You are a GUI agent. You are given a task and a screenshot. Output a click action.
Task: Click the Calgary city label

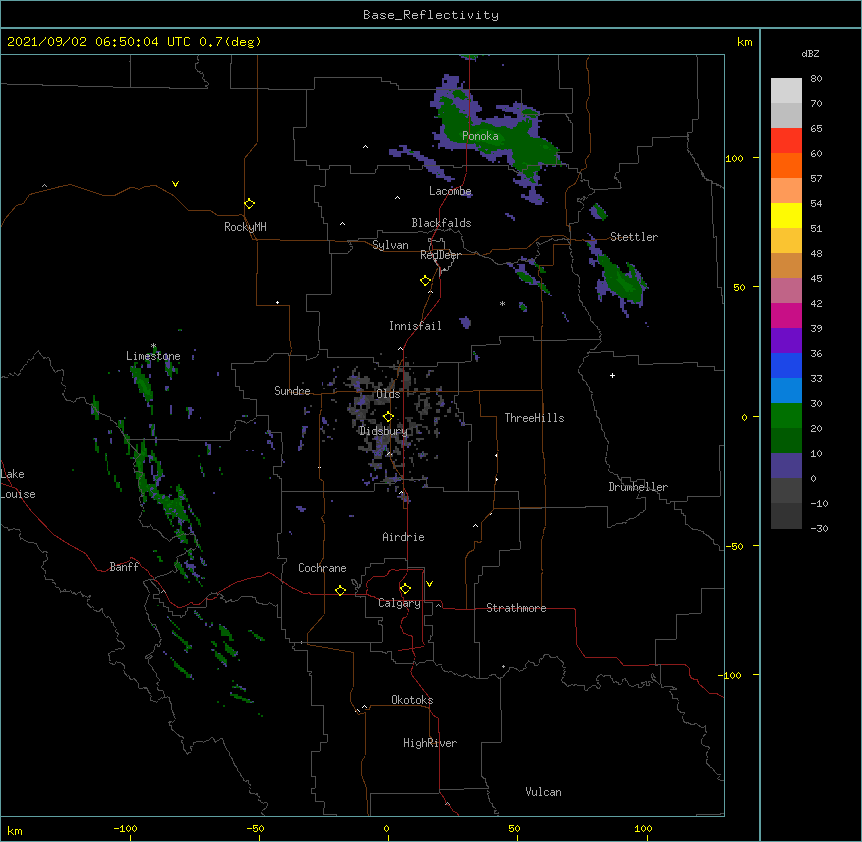pos(399,603)
